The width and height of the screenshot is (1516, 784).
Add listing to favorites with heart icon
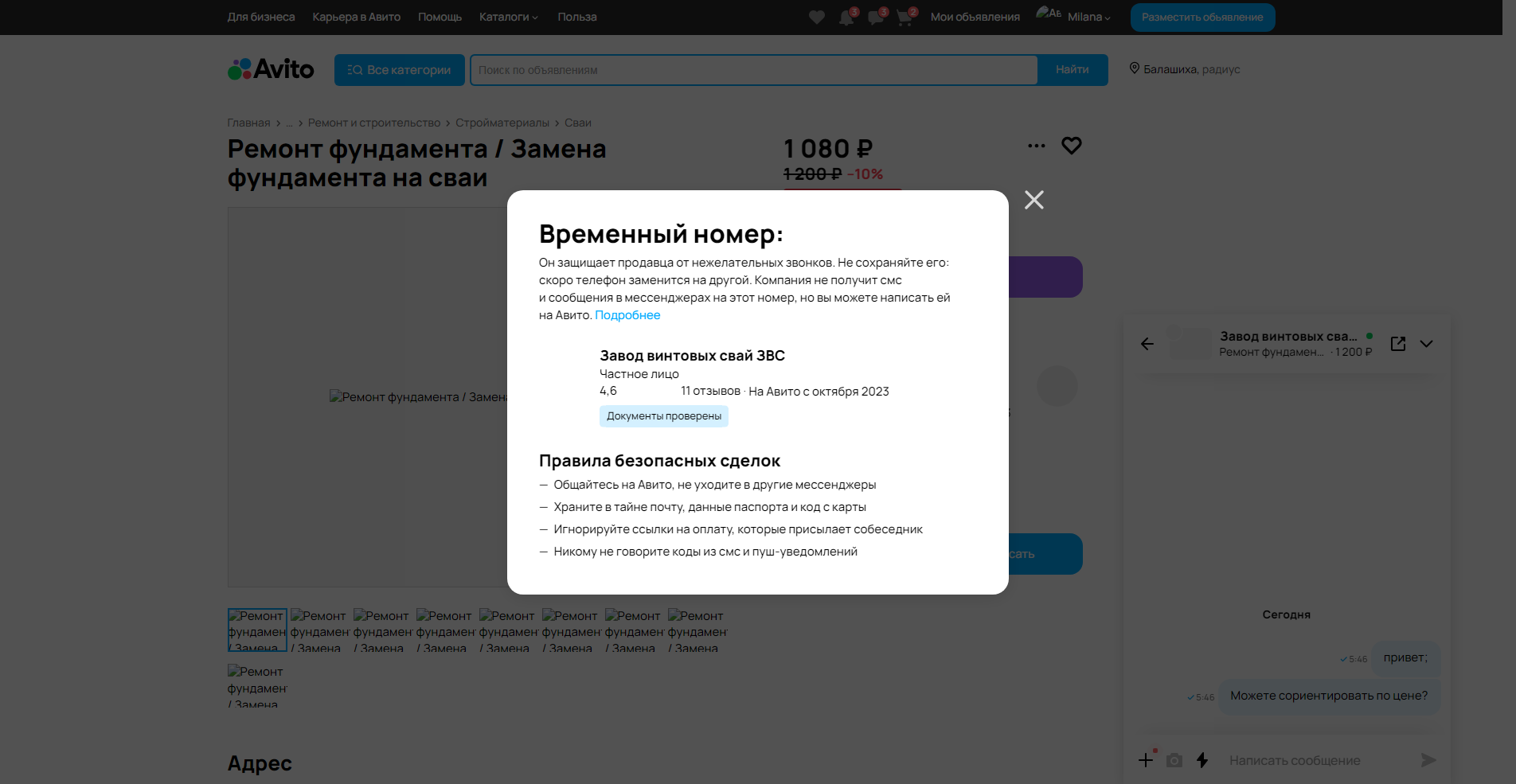1072,146
